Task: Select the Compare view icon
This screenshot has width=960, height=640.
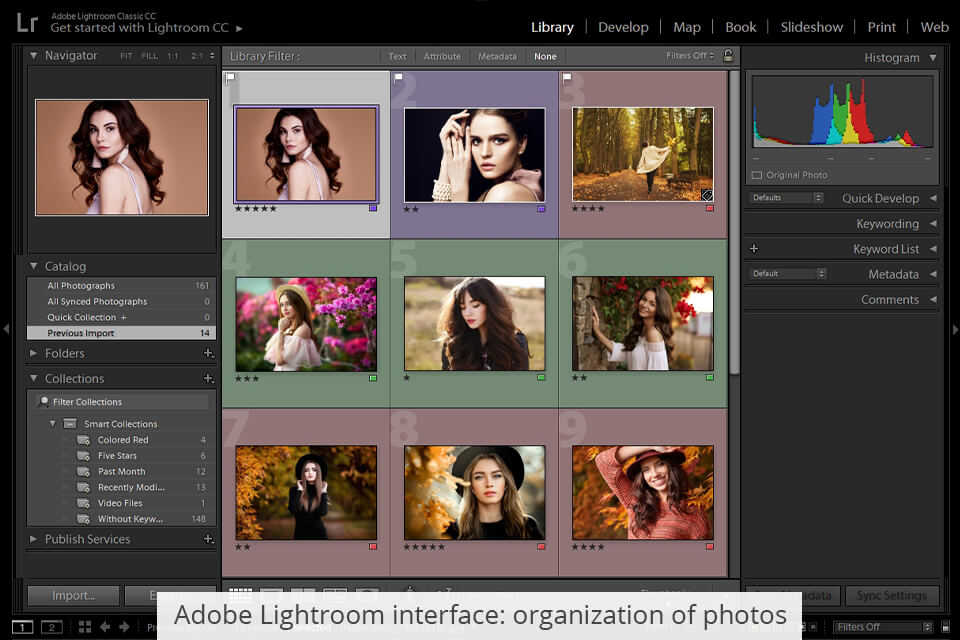Action: point(303,590)
